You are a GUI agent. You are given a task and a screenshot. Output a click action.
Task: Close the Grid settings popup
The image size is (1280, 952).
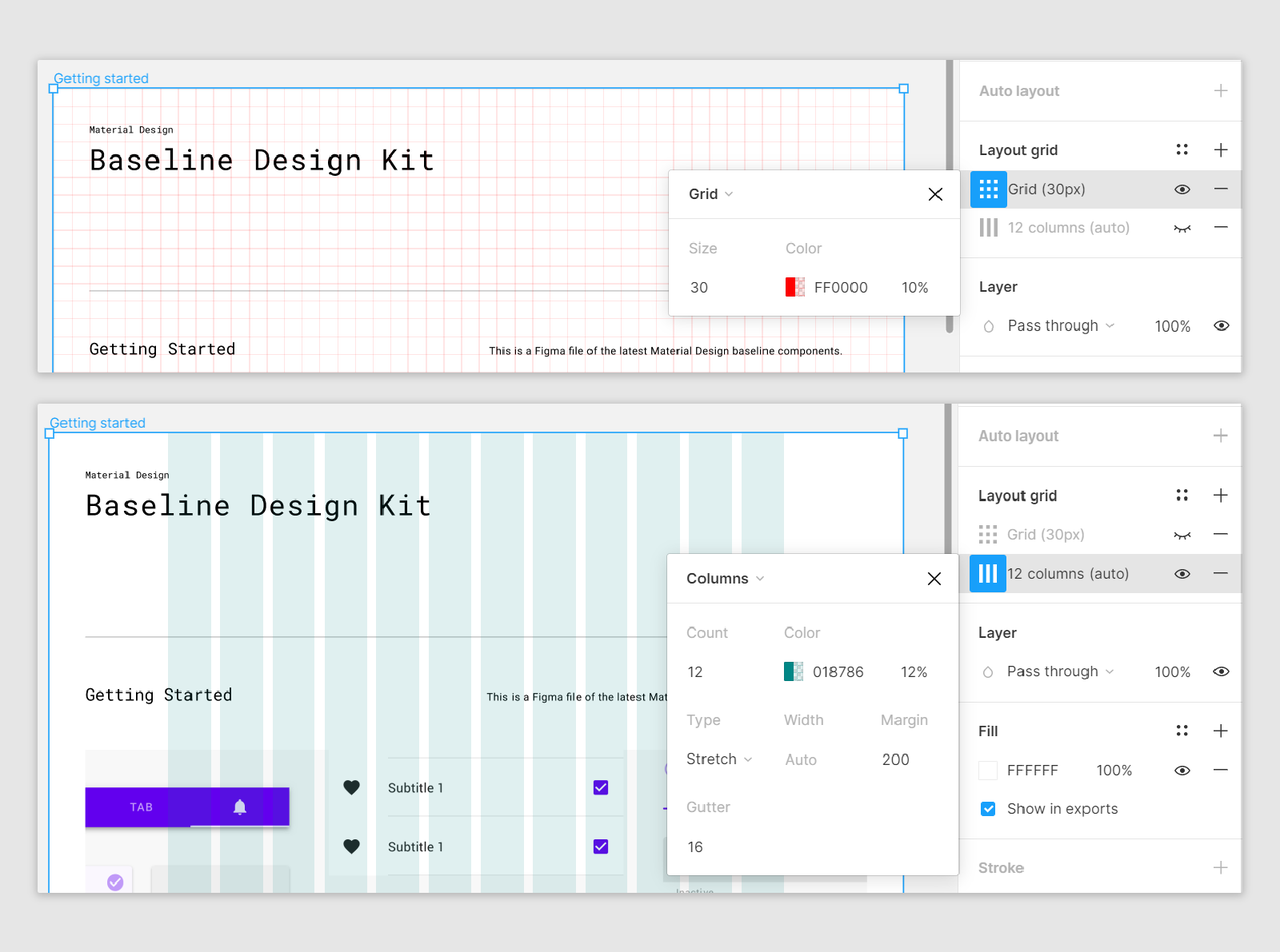pos(935,194)
